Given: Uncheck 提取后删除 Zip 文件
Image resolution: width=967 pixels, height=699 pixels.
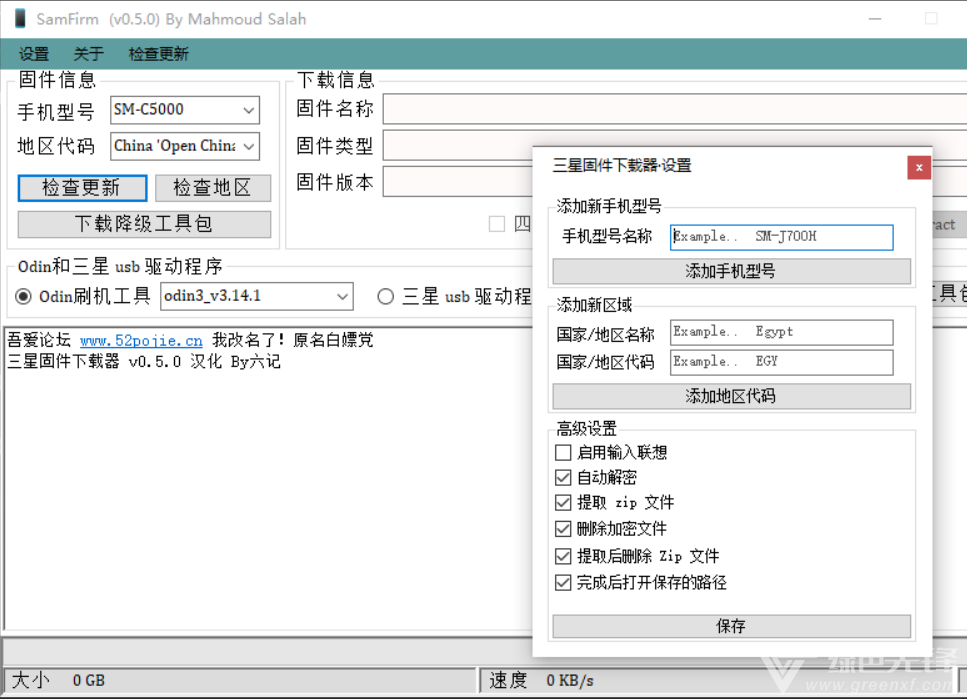Looking at the screenshot, I should (563, 555).
